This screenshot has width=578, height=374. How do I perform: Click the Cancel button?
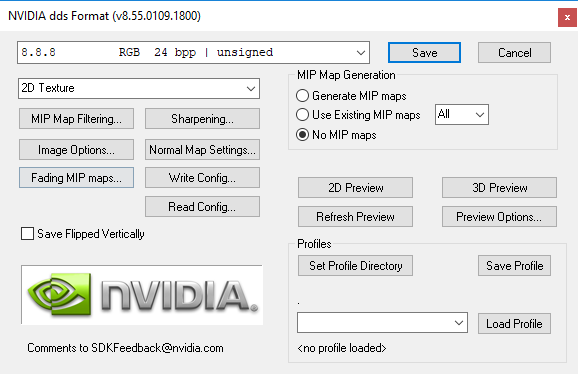point(515,53)
